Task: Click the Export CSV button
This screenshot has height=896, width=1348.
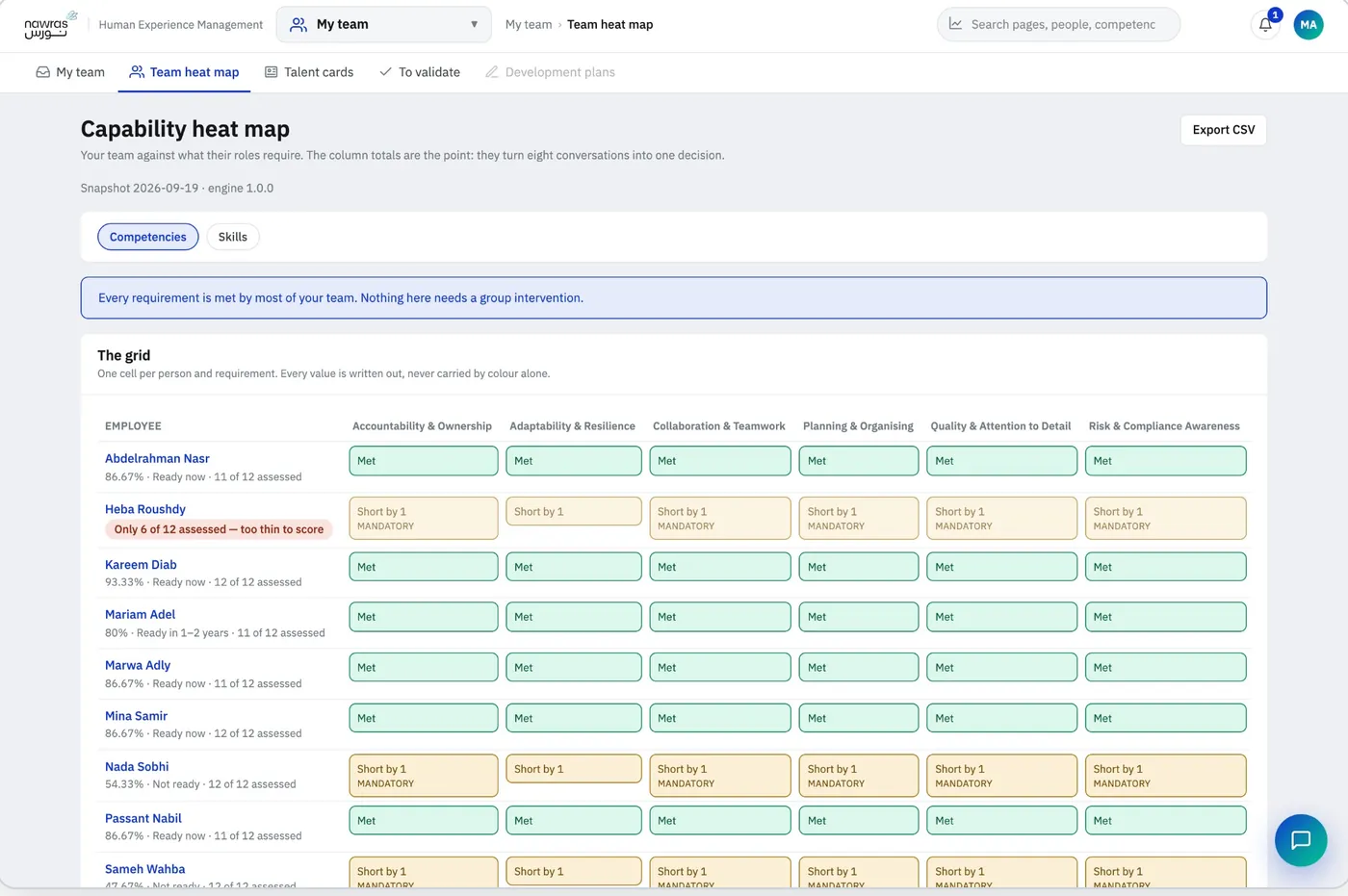Action: (1223, 130)
